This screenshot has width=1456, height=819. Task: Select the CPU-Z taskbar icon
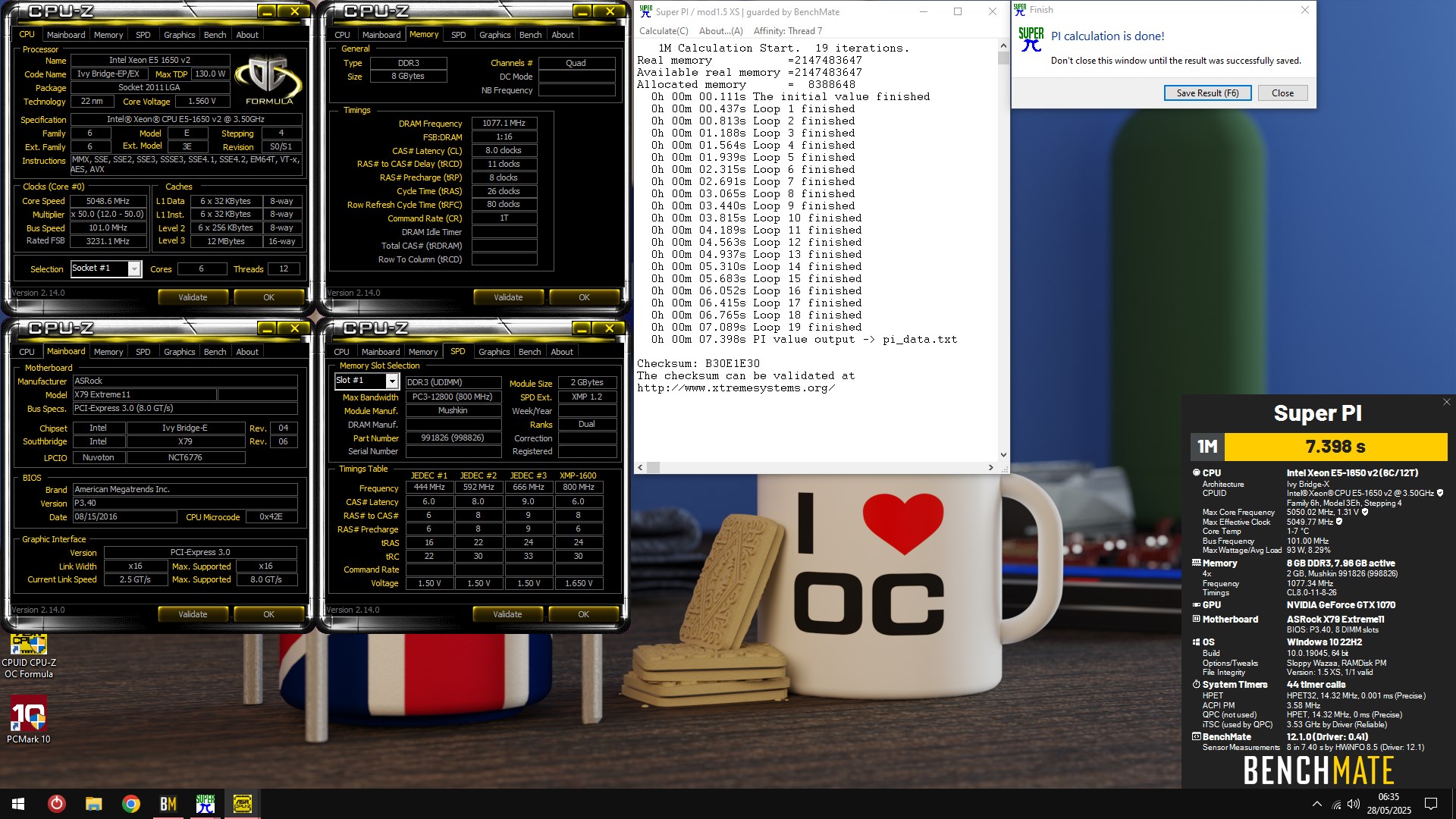pos(243,804)
